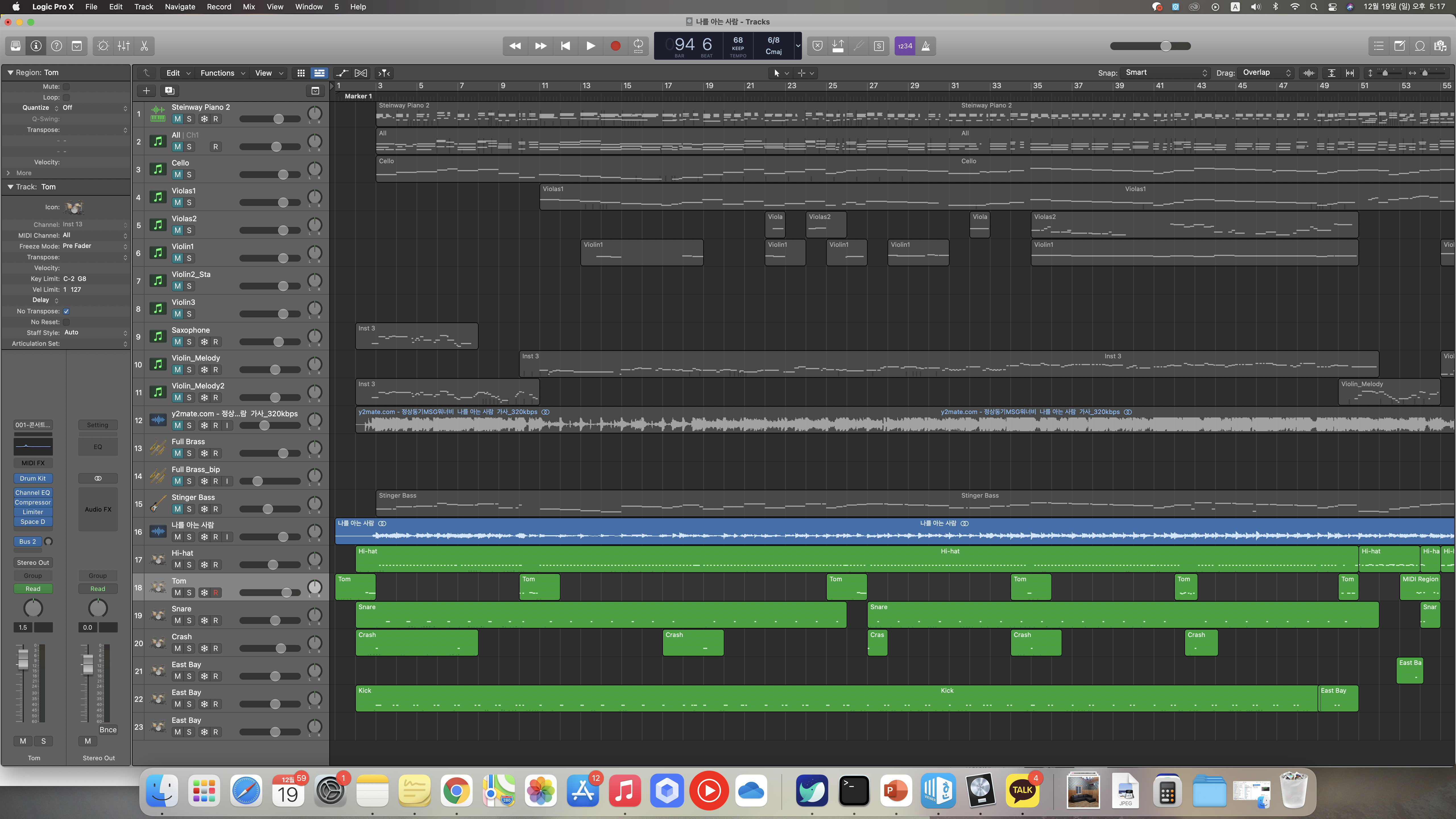Open the Note Pads icon
Image resolution: width=1456 pixels, height=819 pixels.
1399,46
